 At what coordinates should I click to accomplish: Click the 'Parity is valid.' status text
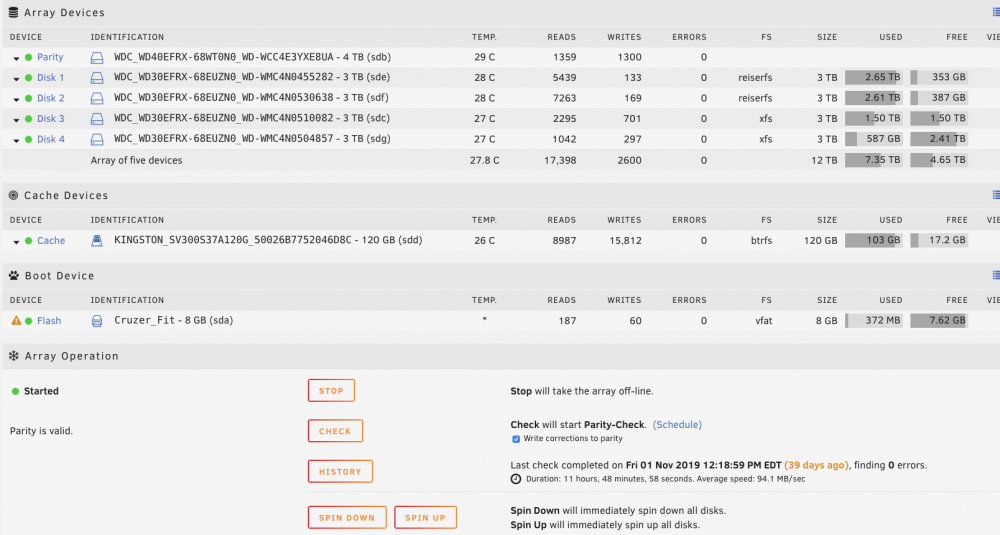tap(41, 431)
